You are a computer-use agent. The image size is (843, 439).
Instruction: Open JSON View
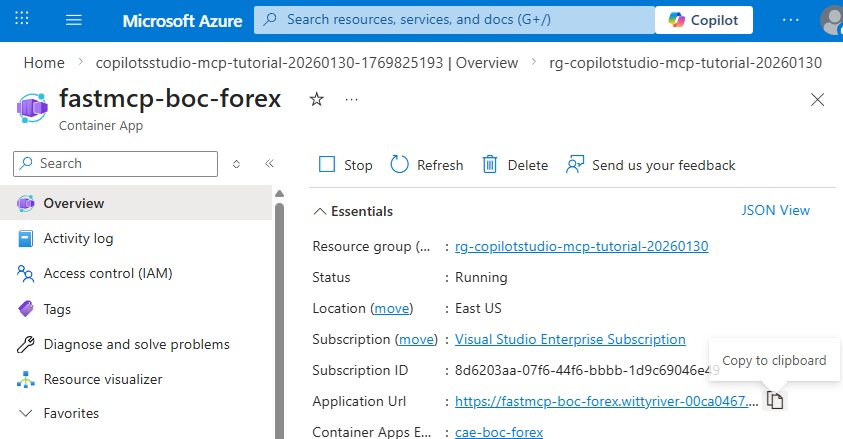(776, 210)
